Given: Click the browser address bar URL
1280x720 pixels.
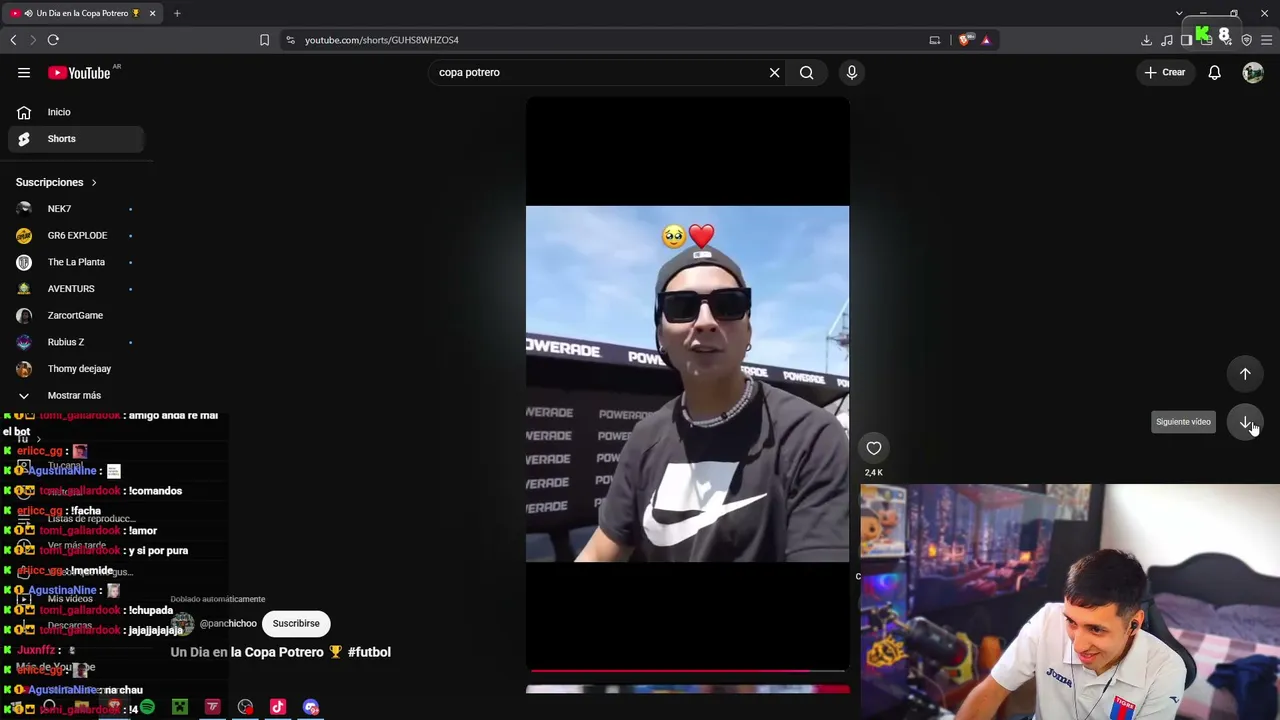Looking at the screenshot, I should coord(382,40).
